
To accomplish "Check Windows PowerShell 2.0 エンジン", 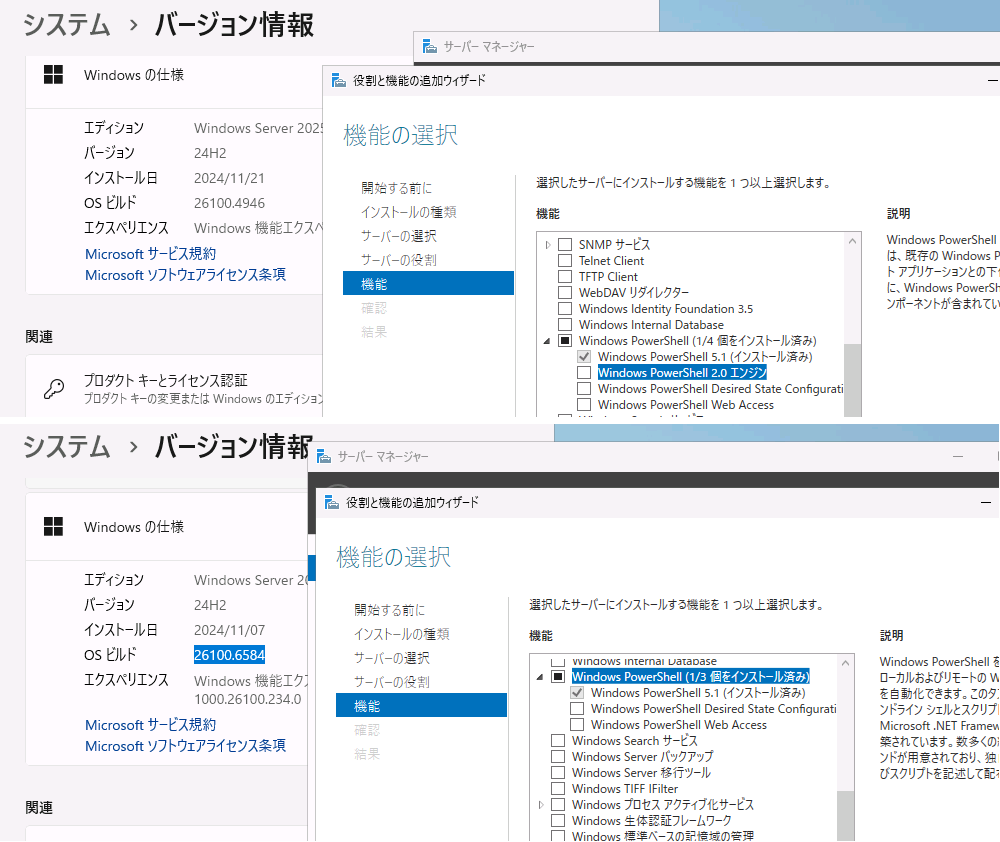I will click(x=582, y=372).
